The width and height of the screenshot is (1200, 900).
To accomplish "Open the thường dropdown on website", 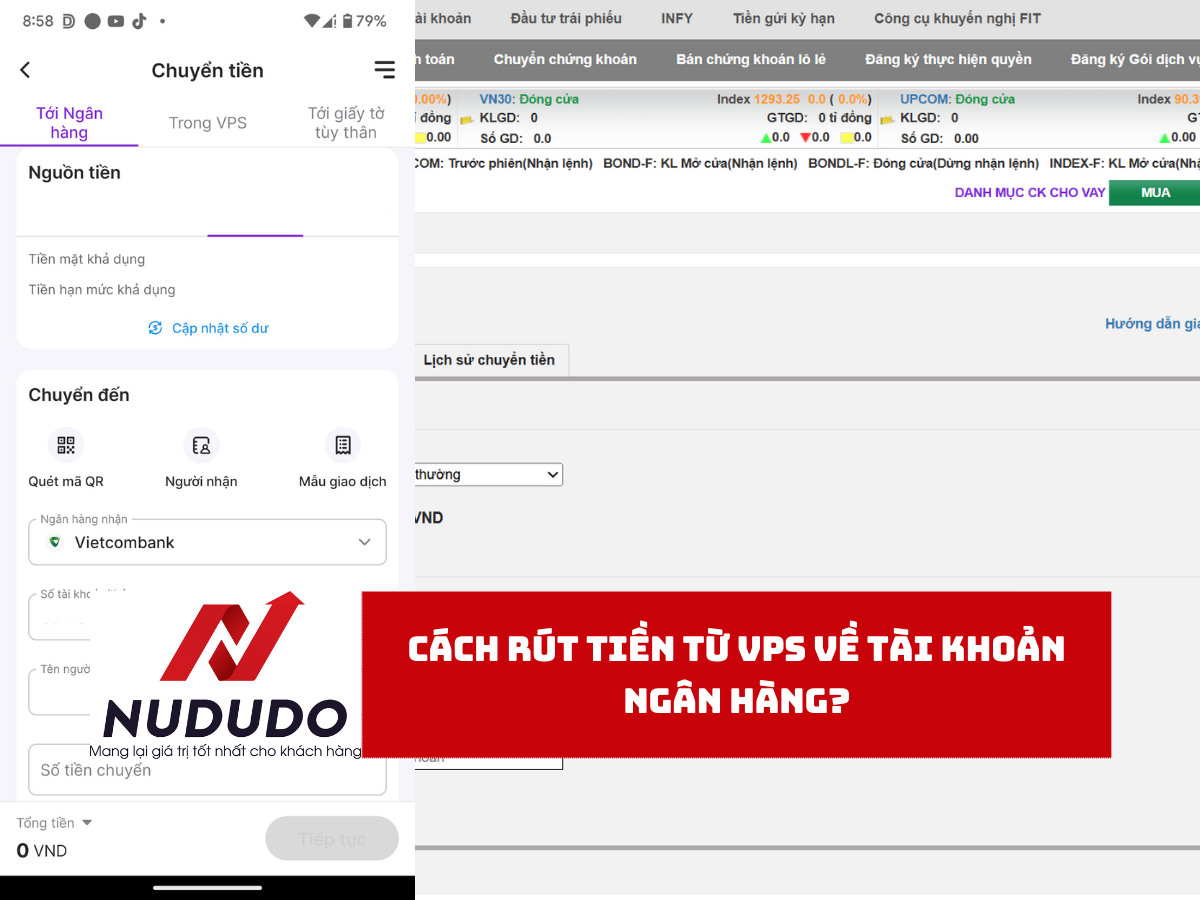I will pyautogui.click(x=489, y=474).
